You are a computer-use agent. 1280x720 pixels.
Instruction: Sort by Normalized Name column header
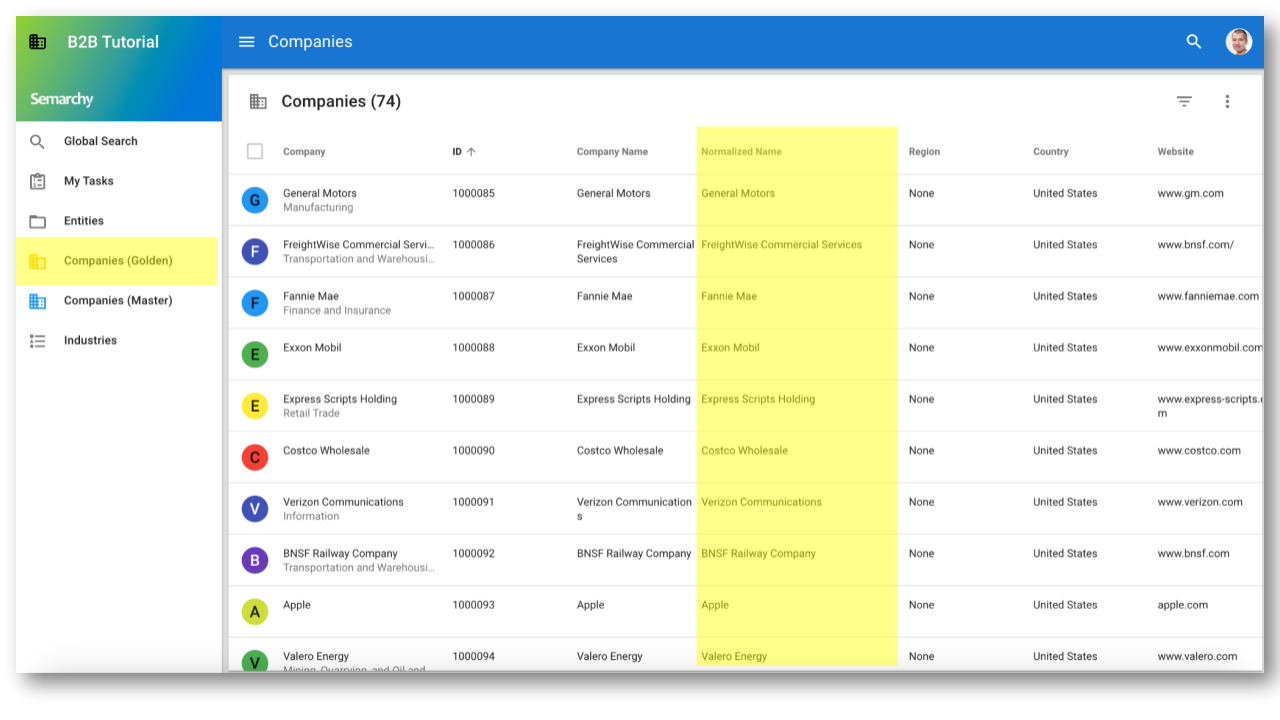pyautogui.click(x=741, y=152)
